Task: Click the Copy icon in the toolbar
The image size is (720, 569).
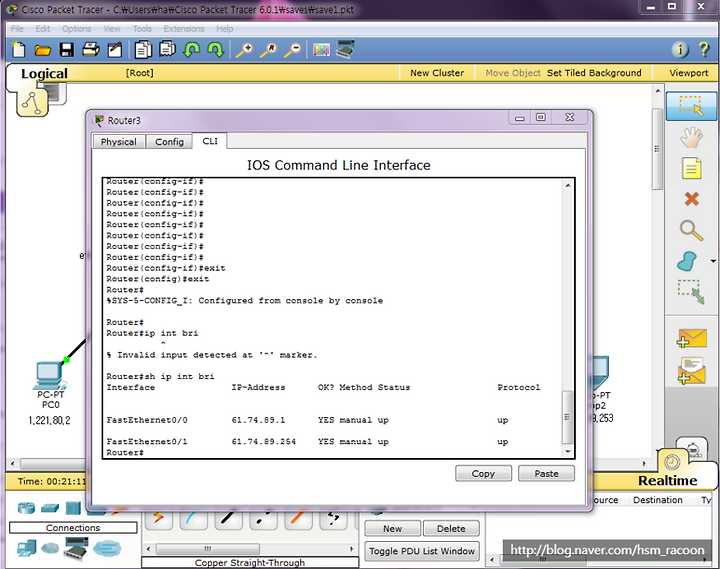Action: pos(143,50)
